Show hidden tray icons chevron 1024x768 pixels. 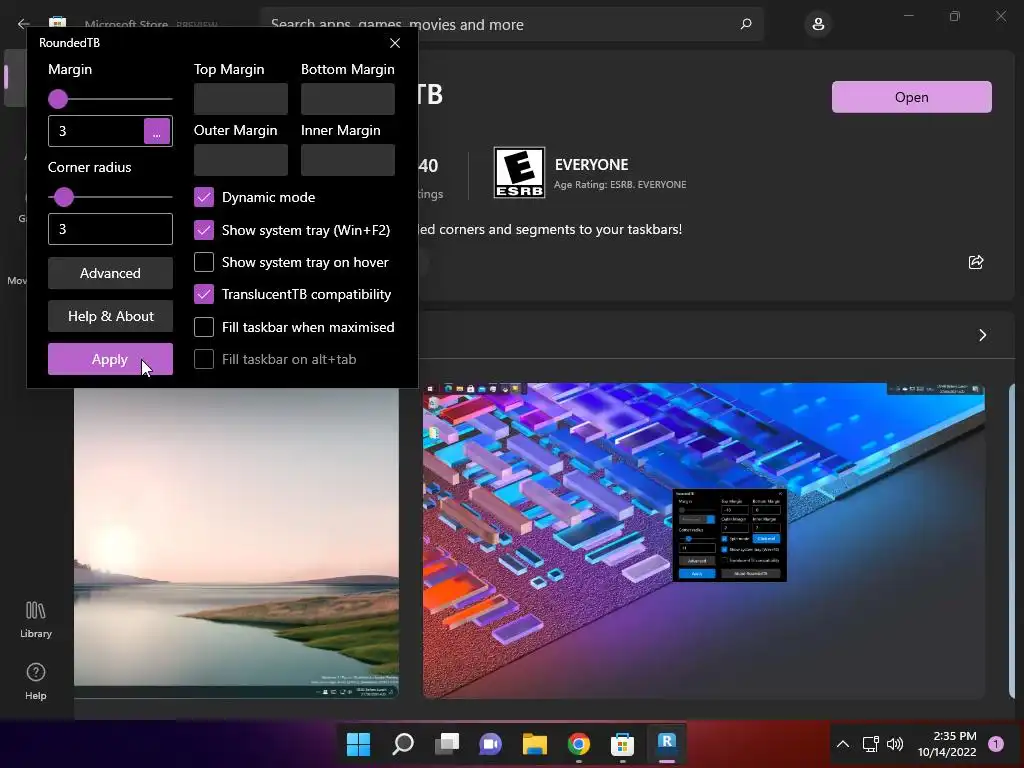pos(843,744)
